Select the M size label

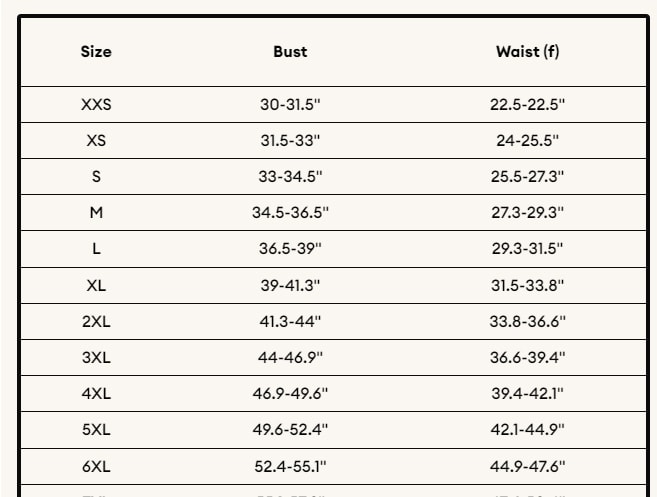click(x=96, y=212)
